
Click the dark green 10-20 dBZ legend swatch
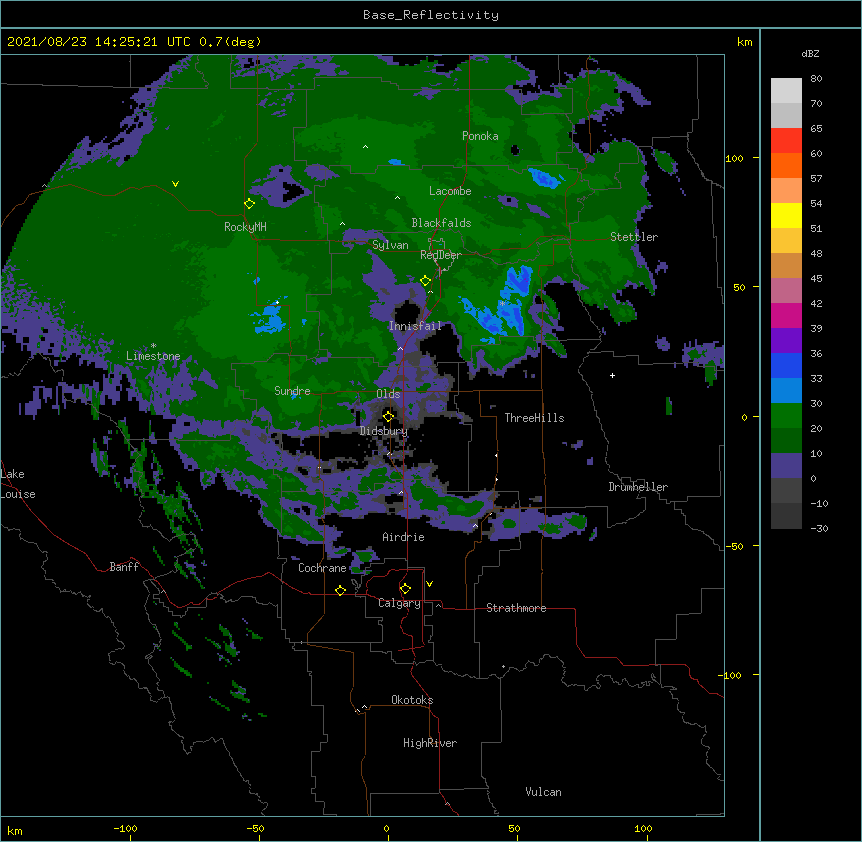click(786, 441)
